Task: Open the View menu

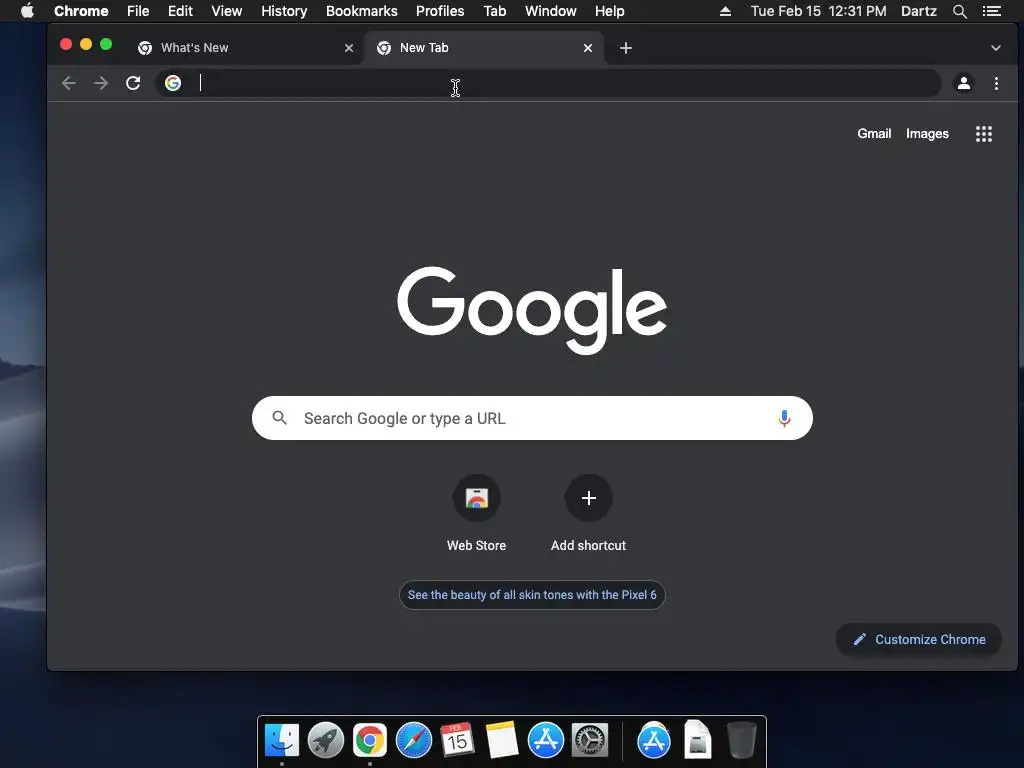Action: pyautogui.click(x=227, y=11)
